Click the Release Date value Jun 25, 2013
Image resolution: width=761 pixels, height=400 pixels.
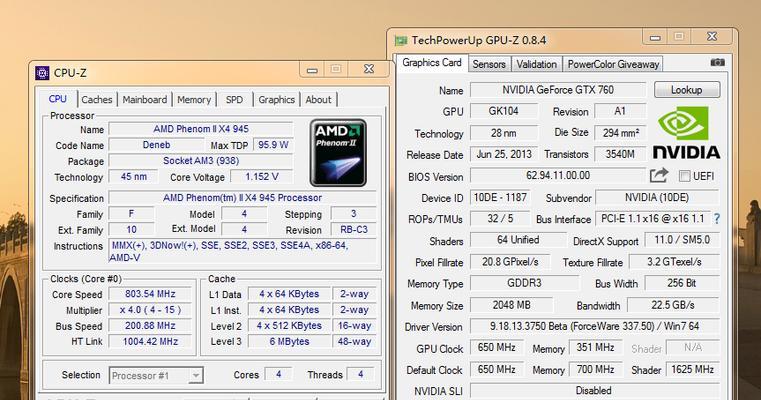pos(504,154)
